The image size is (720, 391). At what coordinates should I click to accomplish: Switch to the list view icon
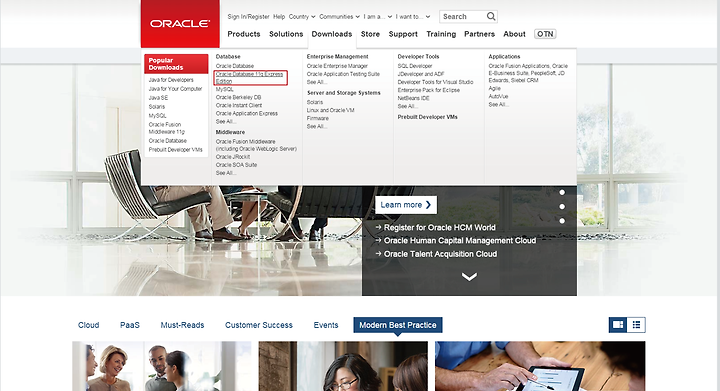[636, 325]
